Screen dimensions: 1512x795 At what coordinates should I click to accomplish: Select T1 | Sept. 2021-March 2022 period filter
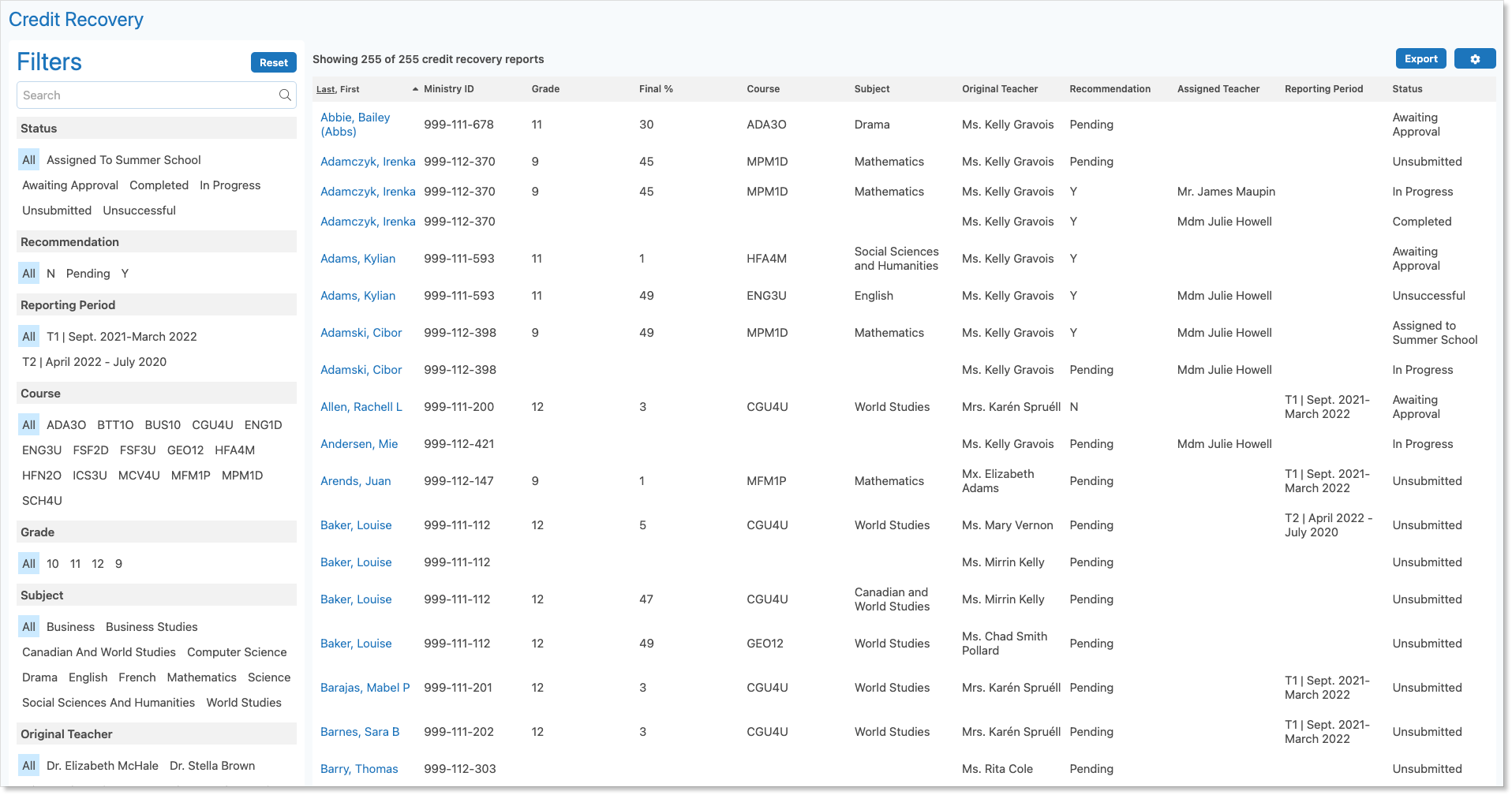click(x=122, y=337)
